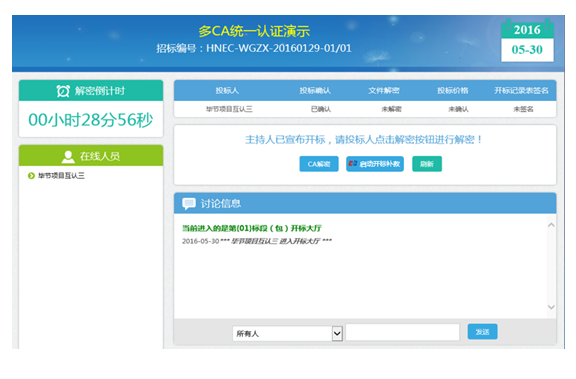
Task: Click the 在线人员 panel header
Action: click(91, 155)
